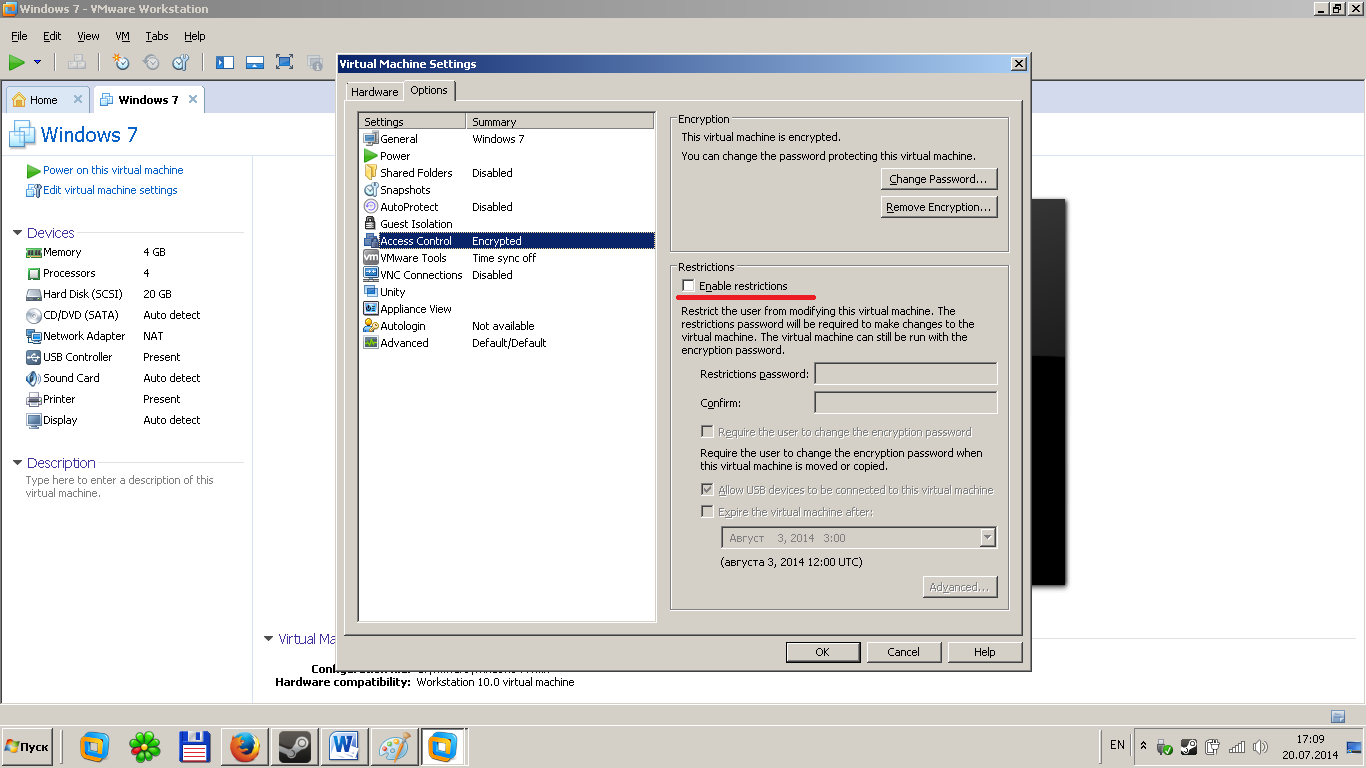Close the Windows 7 tab with its X

point(193,99)
